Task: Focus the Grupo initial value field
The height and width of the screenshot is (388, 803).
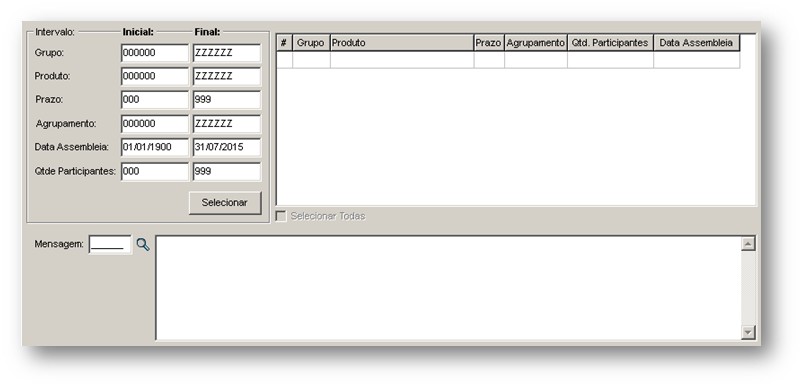Action: tap(155, 53)
